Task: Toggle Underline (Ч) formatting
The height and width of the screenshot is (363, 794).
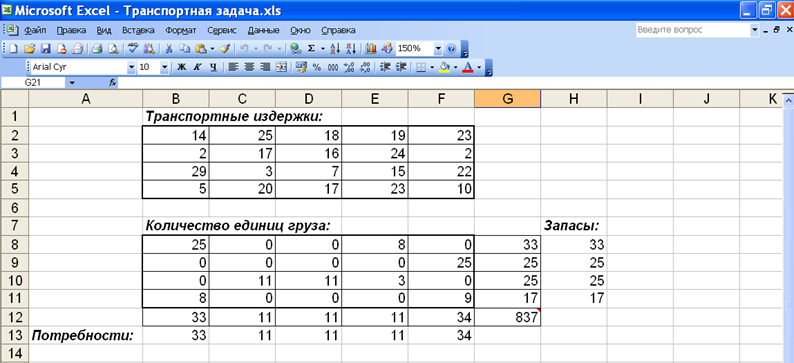Action: point(213,67)
